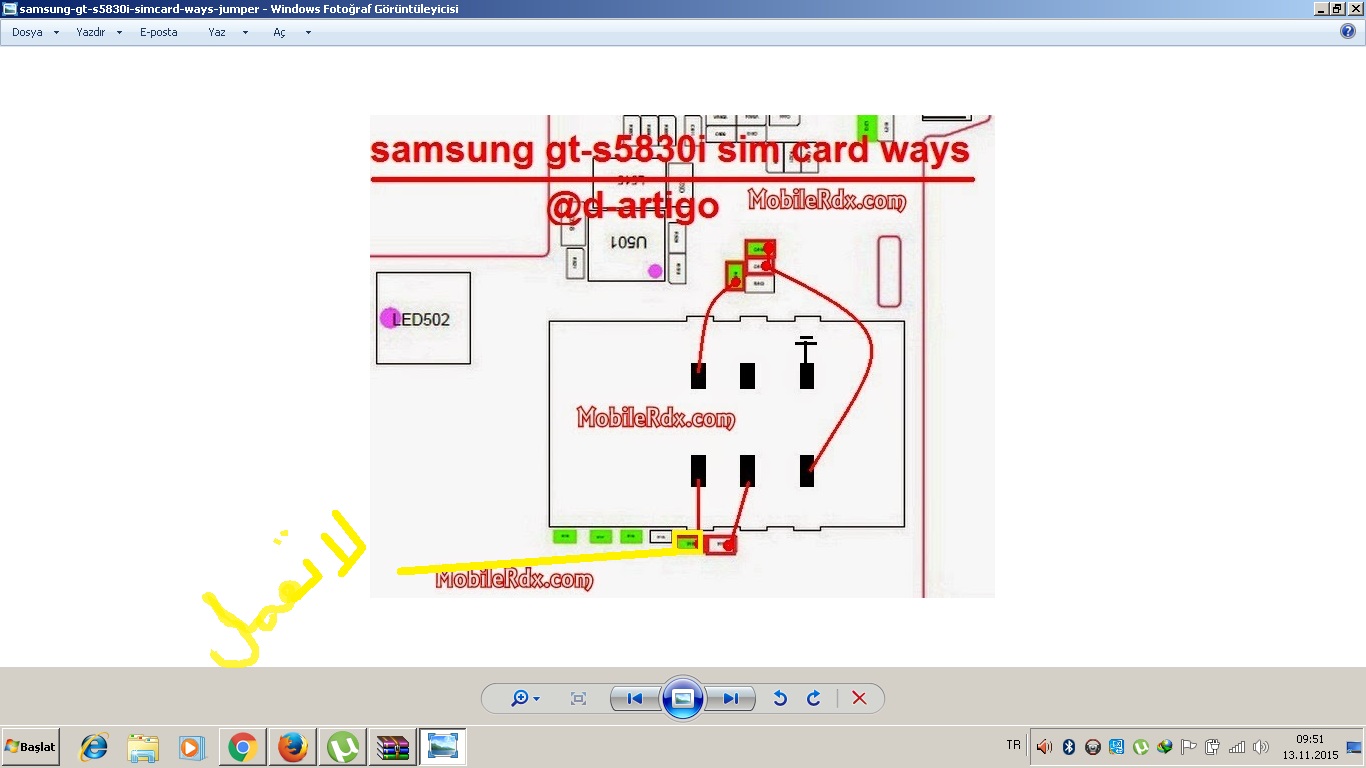The height and width of the screenshot is (768, 1366).
Task: Open Windows Media Player from taskbar
Action: tap(192, 747)
